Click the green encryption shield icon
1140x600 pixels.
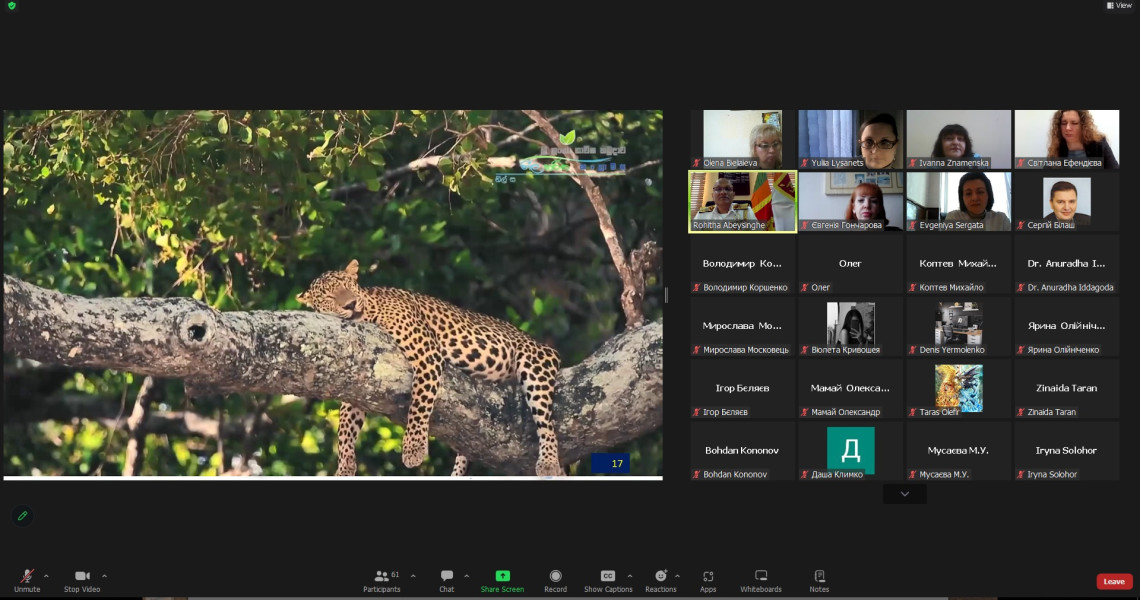click(x=12, y=6)
